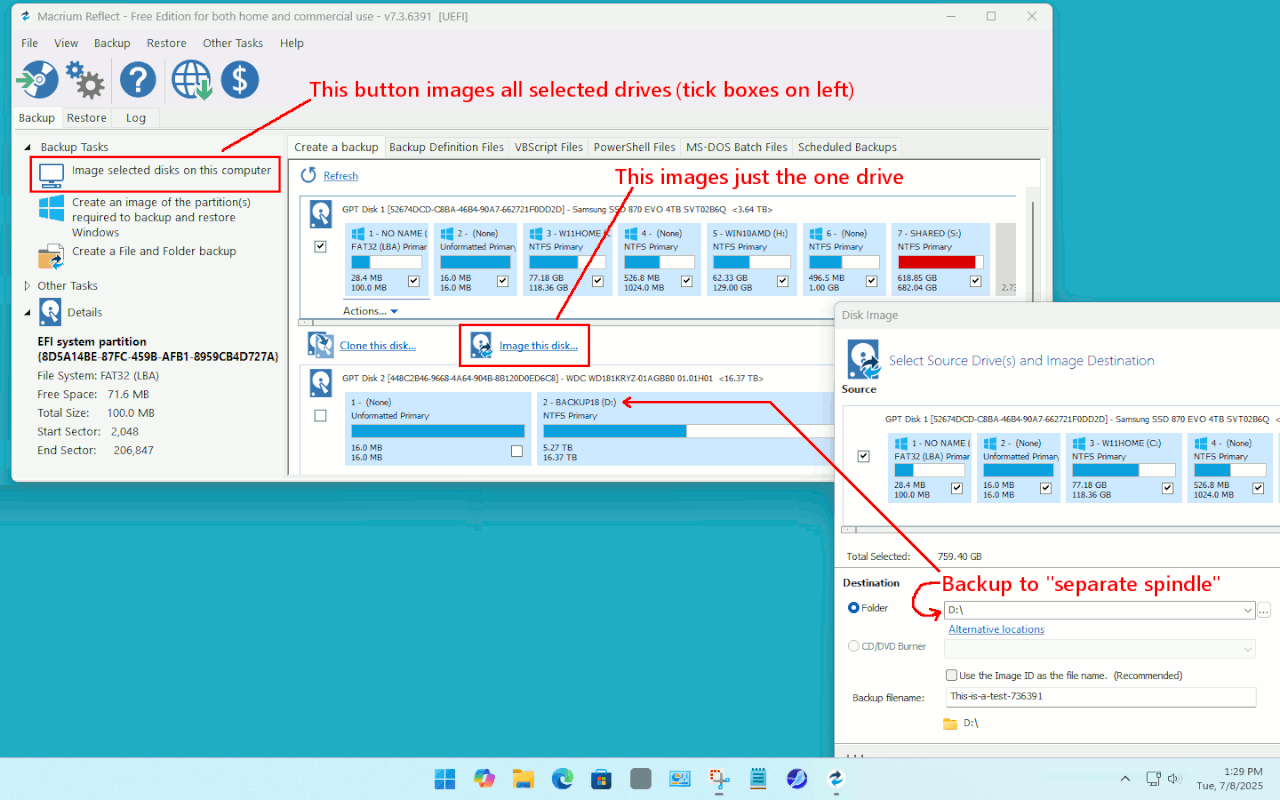Open default settings via the gears icon
The image size is (1280, 800).
click(86, 80)
